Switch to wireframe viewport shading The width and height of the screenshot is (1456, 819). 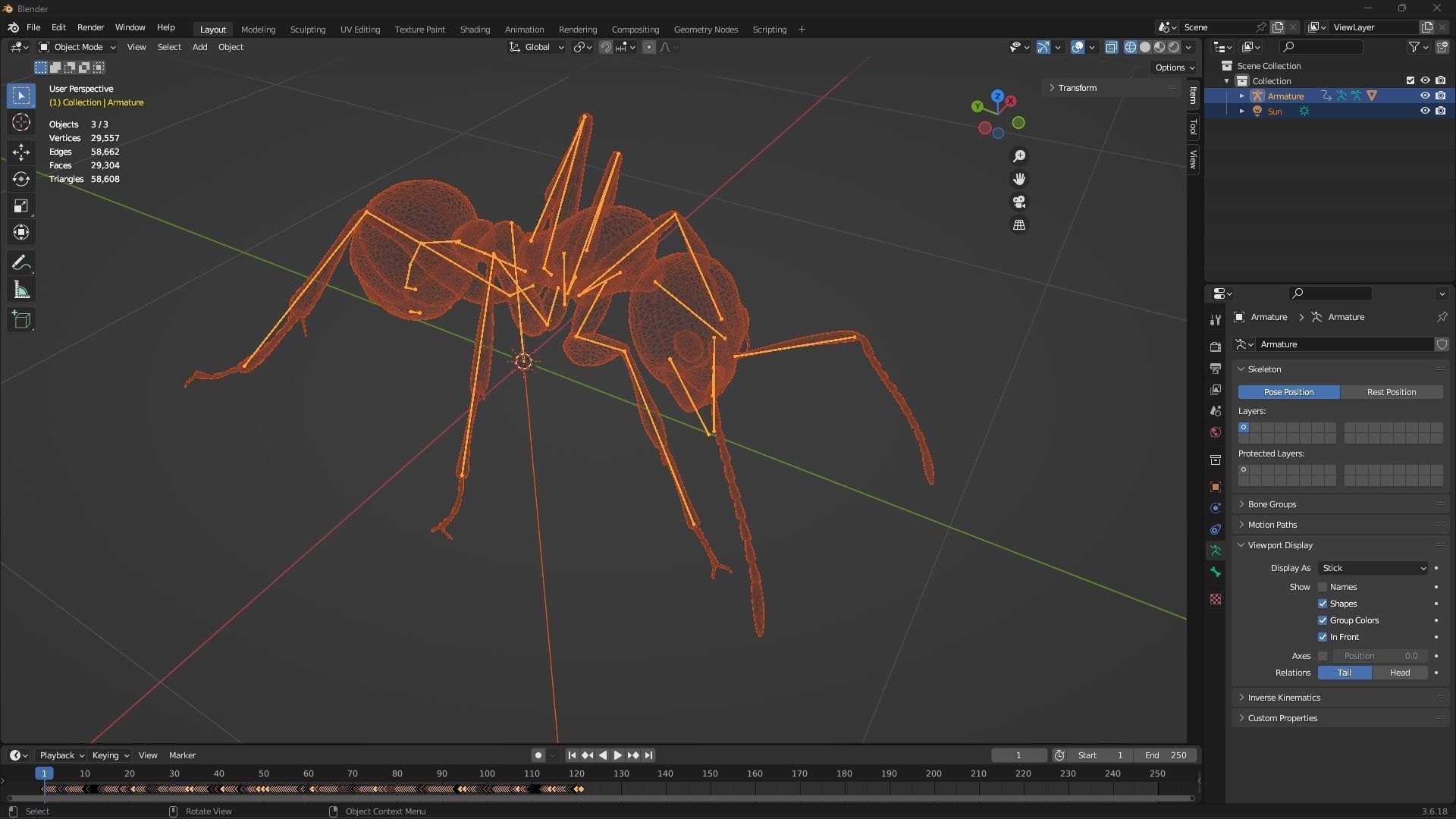coord(1131,47)
